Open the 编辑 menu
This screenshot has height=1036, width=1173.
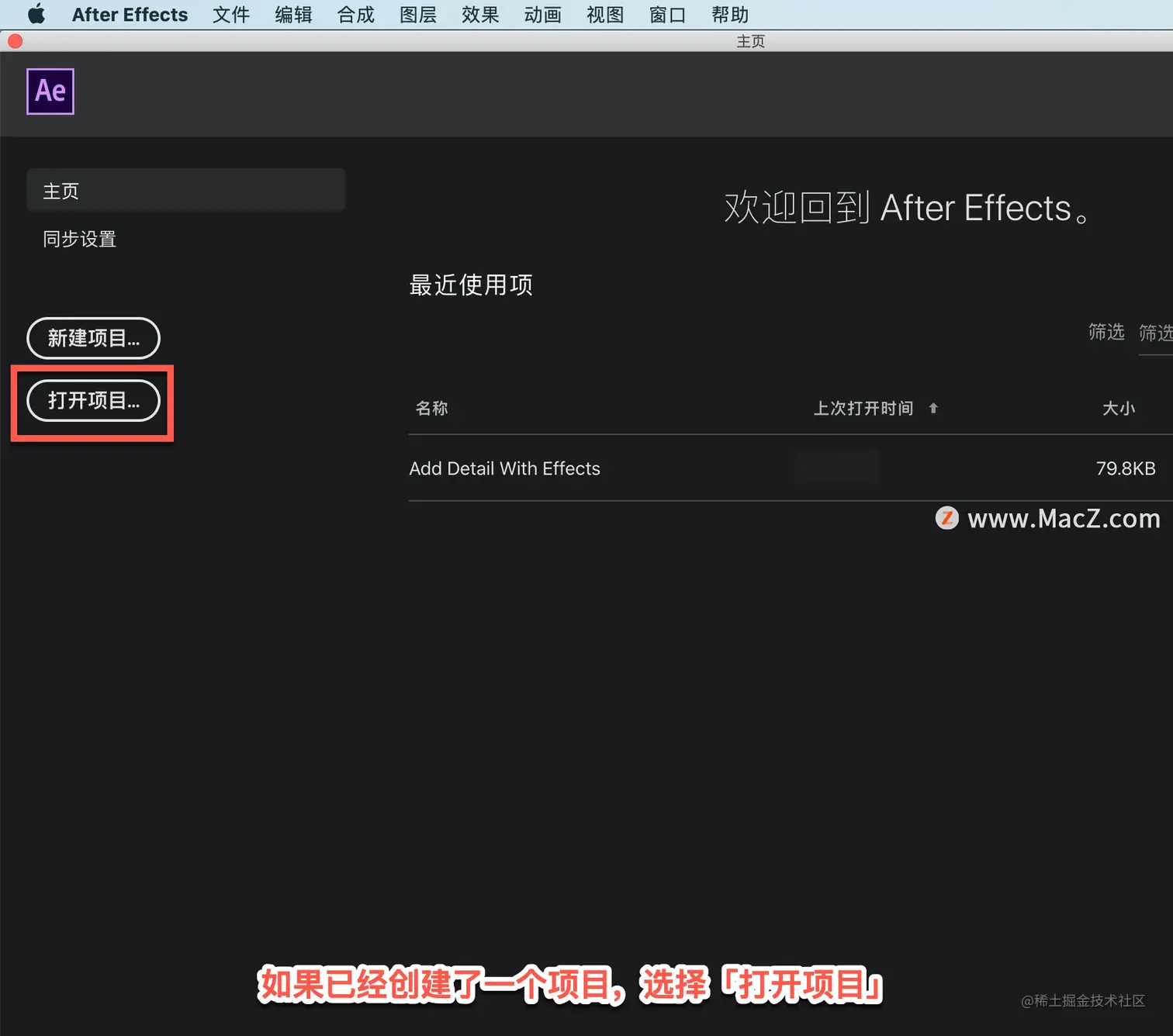tap(293, 15)
